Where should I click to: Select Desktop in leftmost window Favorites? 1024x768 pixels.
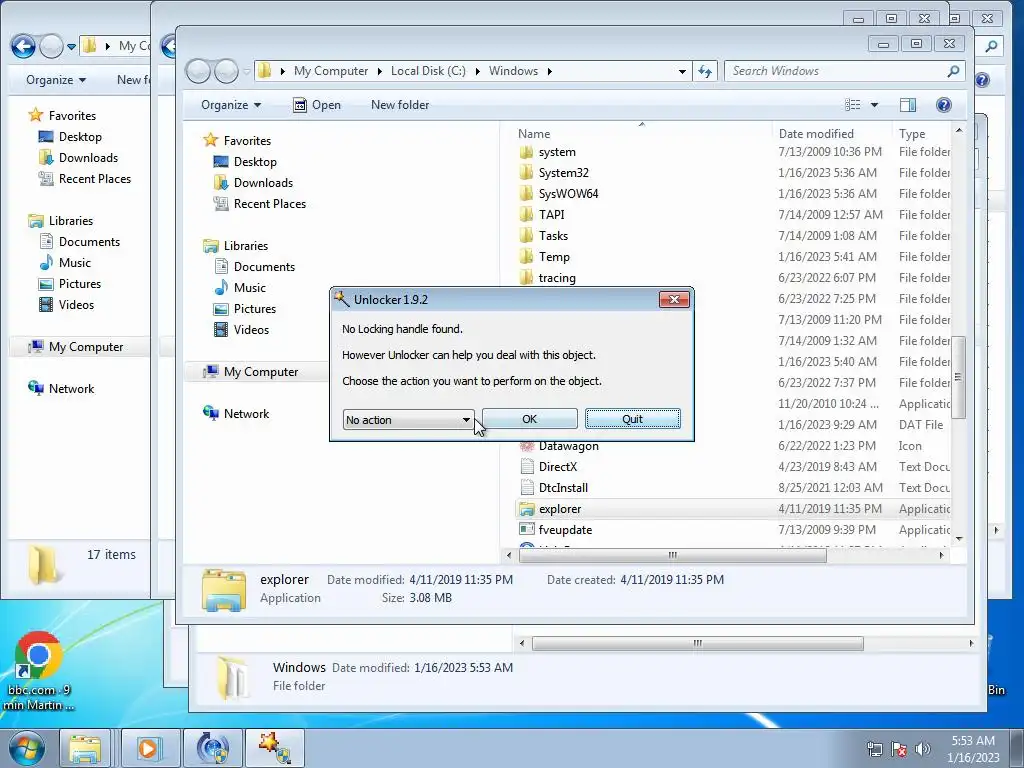pos(80,136)
